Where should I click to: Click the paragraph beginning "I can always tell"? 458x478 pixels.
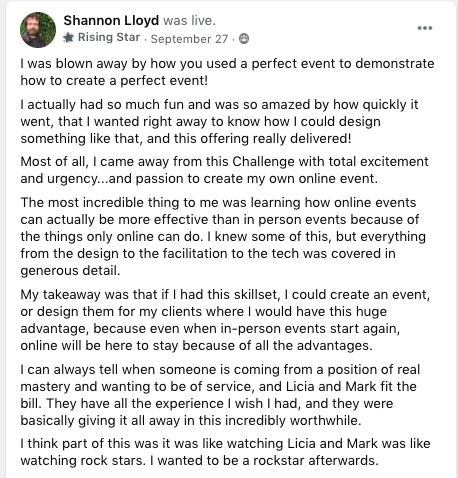click(220, 395)
